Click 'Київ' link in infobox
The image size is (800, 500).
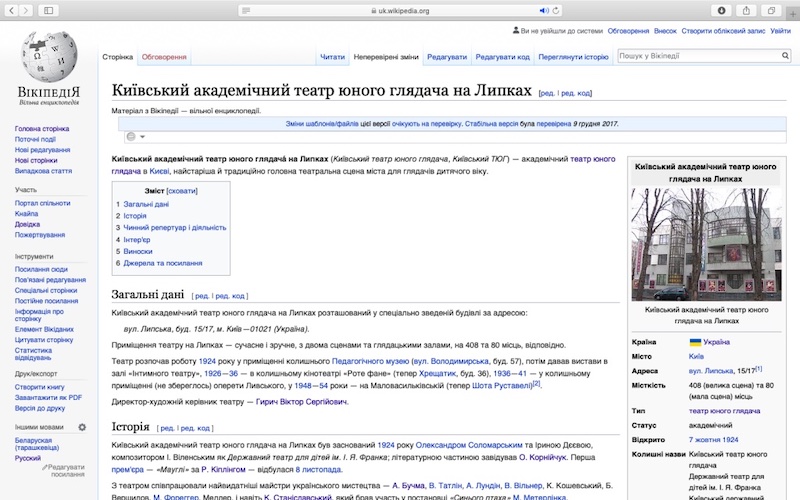pyautogui.click(x=696, y=356)
